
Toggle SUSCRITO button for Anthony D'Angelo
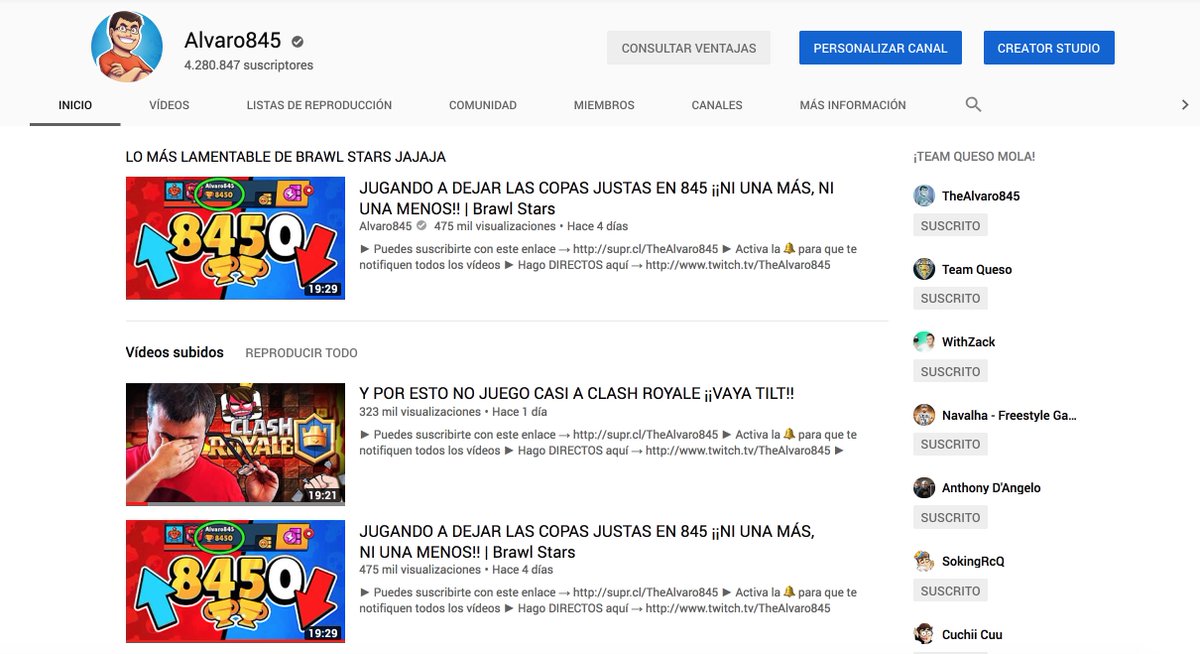(950, 518)
